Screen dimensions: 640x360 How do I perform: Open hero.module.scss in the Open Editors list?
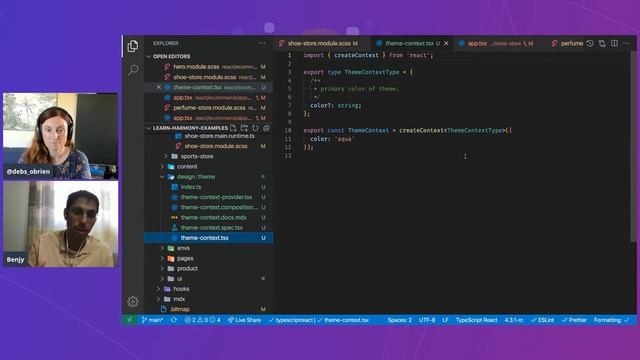point(208,67)
